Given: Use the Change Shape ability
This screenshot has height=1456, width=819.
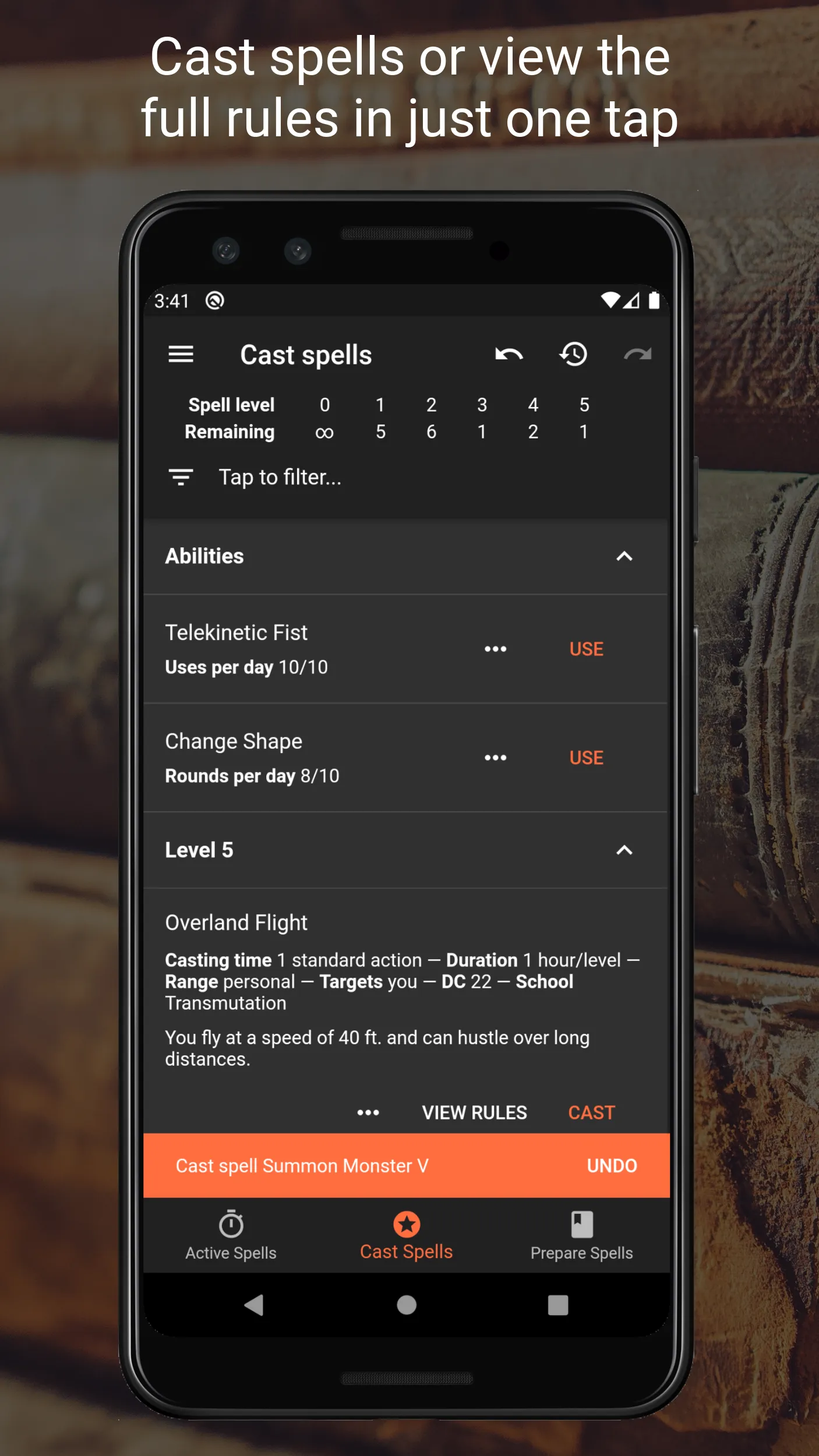Looking at the screenshot, I should pyautogui.click(x=586, y=758).
